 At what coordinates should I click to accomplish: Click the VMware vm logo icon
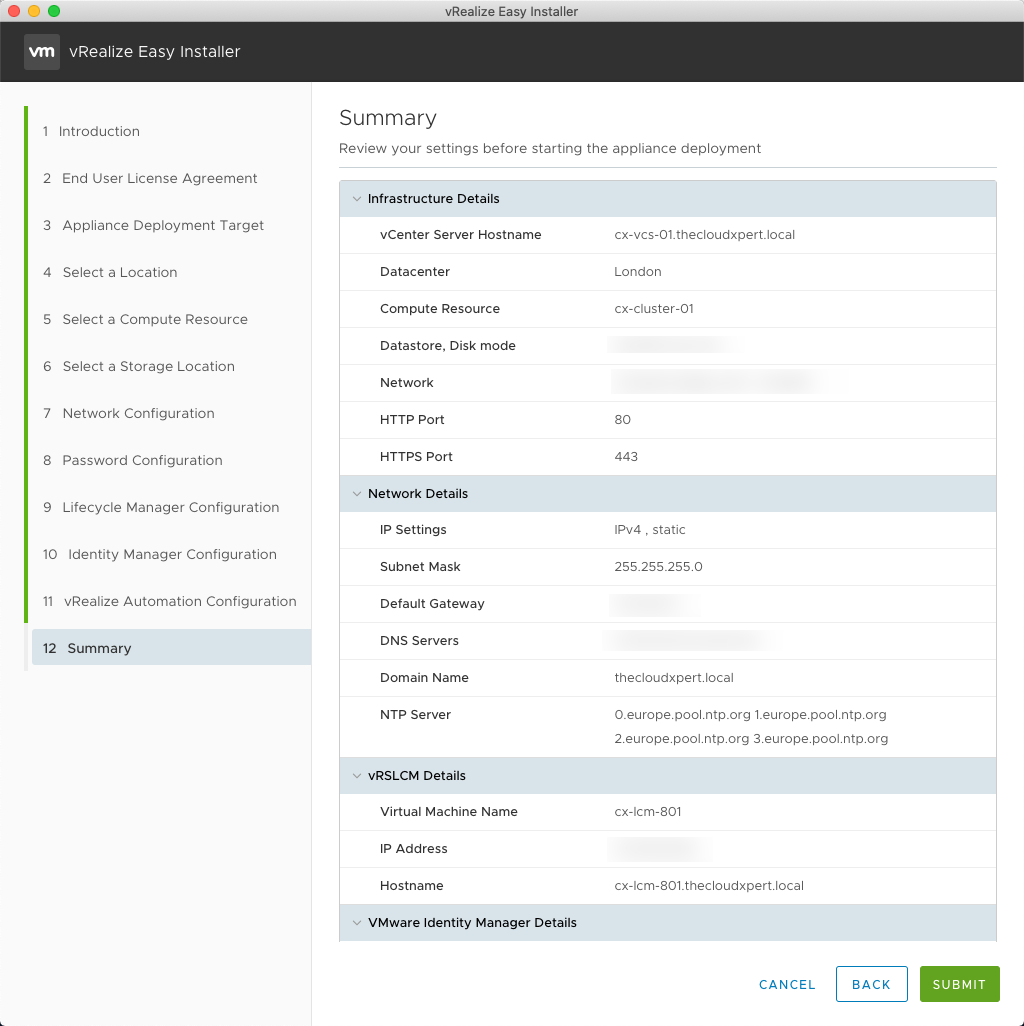(42, 52)
